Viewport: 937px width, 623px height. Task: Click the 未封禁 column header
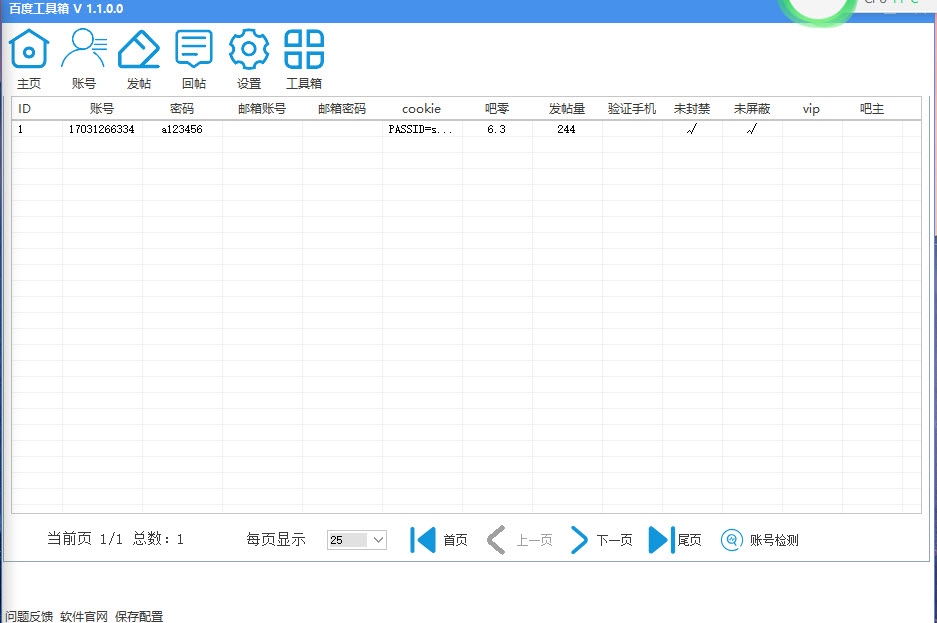(x=692, y=109)
